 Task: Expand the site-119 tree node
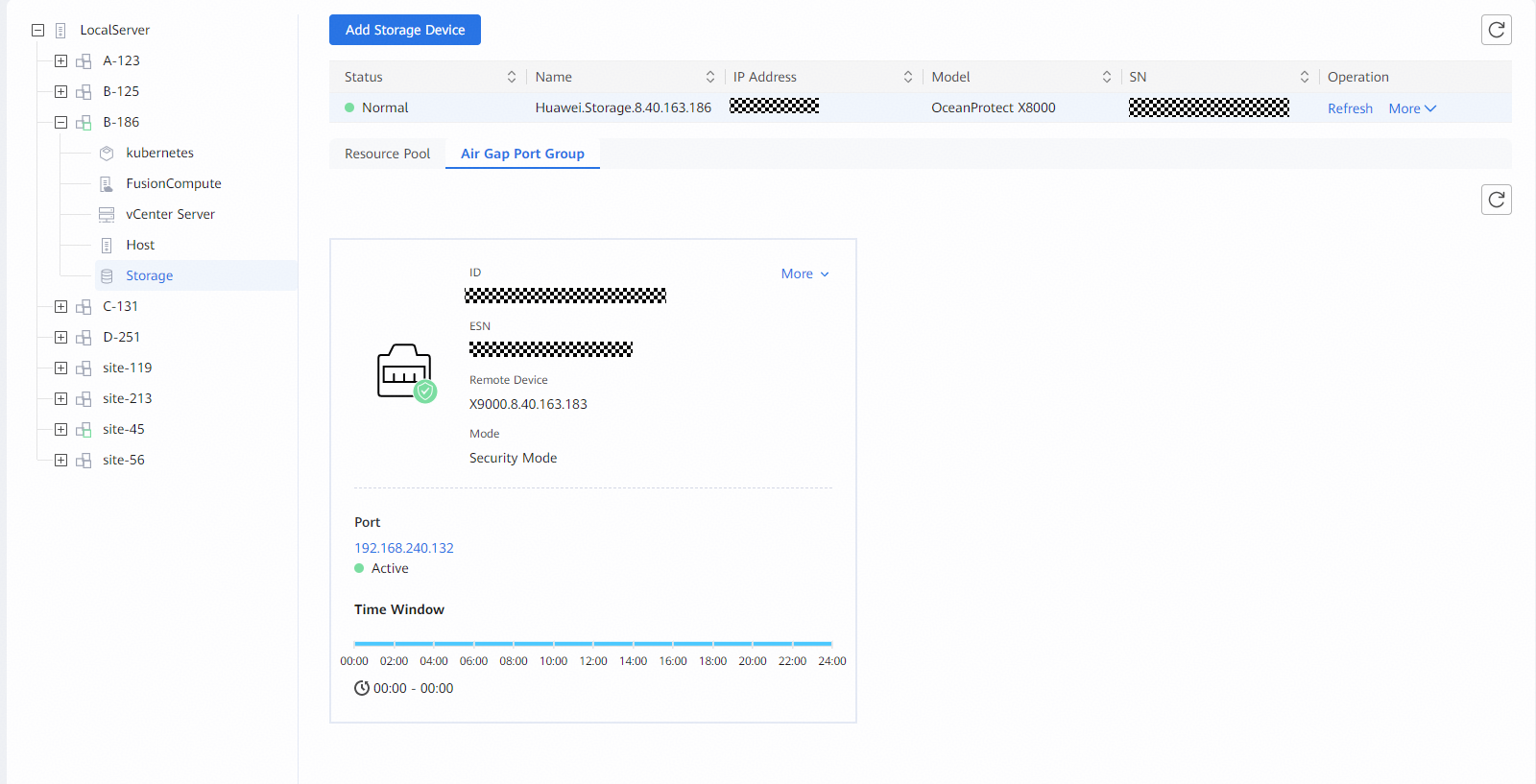point(60,368)
